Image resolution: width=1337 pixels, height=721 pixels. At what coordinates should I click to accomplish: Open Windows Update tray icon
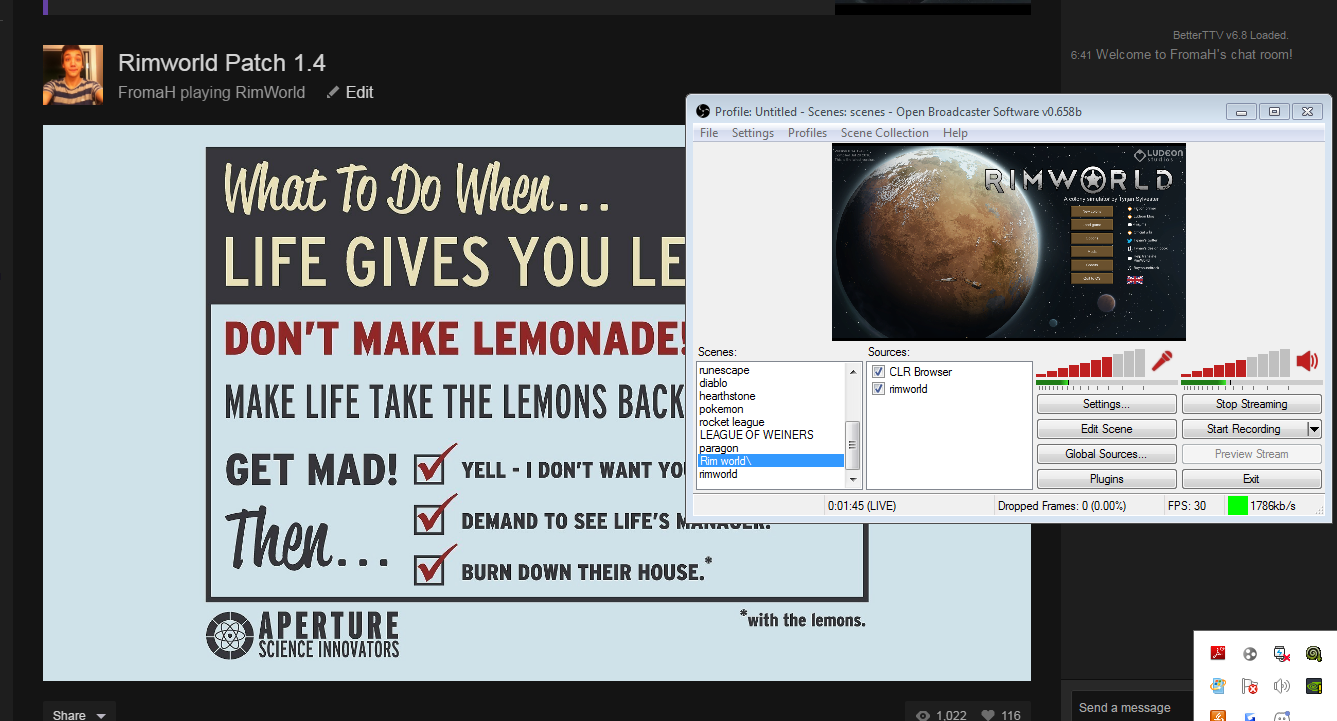[x=1218, y=686]
